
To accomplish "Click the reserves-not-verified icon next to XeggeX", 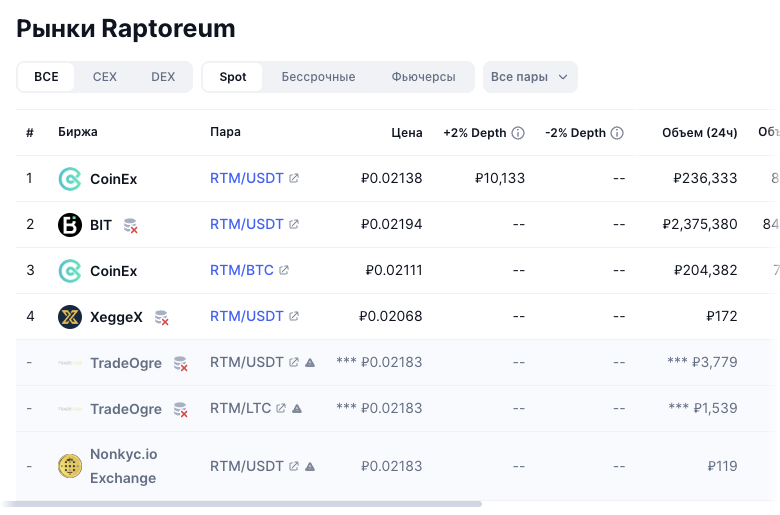I will pyautogui.click(x=161, y=317).
